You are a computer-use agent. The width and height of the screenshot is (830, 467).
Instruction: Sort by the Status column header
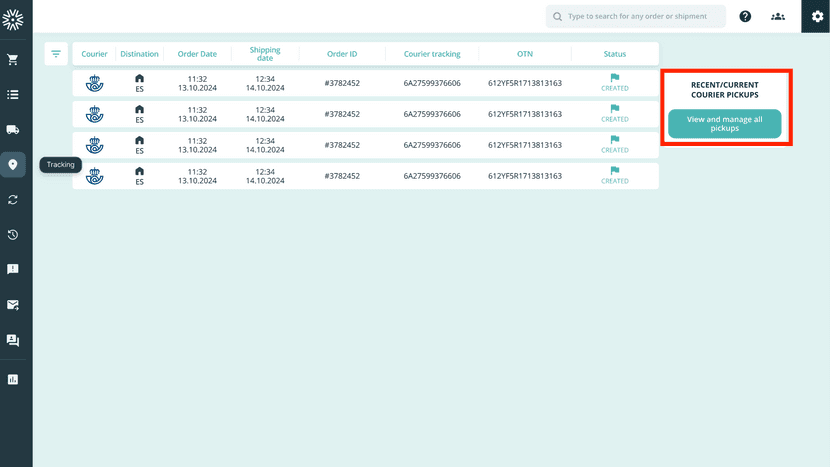[615, 54]
